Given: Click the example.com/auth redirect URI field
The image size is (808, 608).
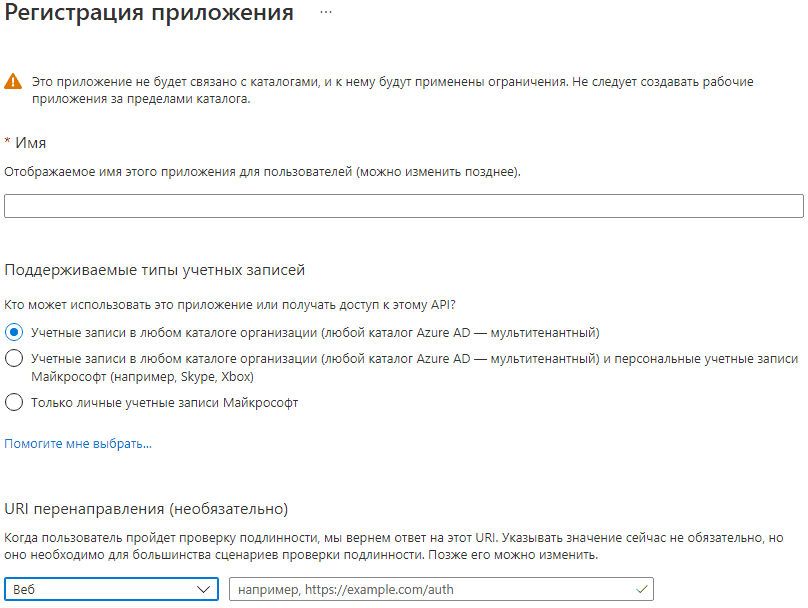Looking at the screenshot, I should point(430,589).
